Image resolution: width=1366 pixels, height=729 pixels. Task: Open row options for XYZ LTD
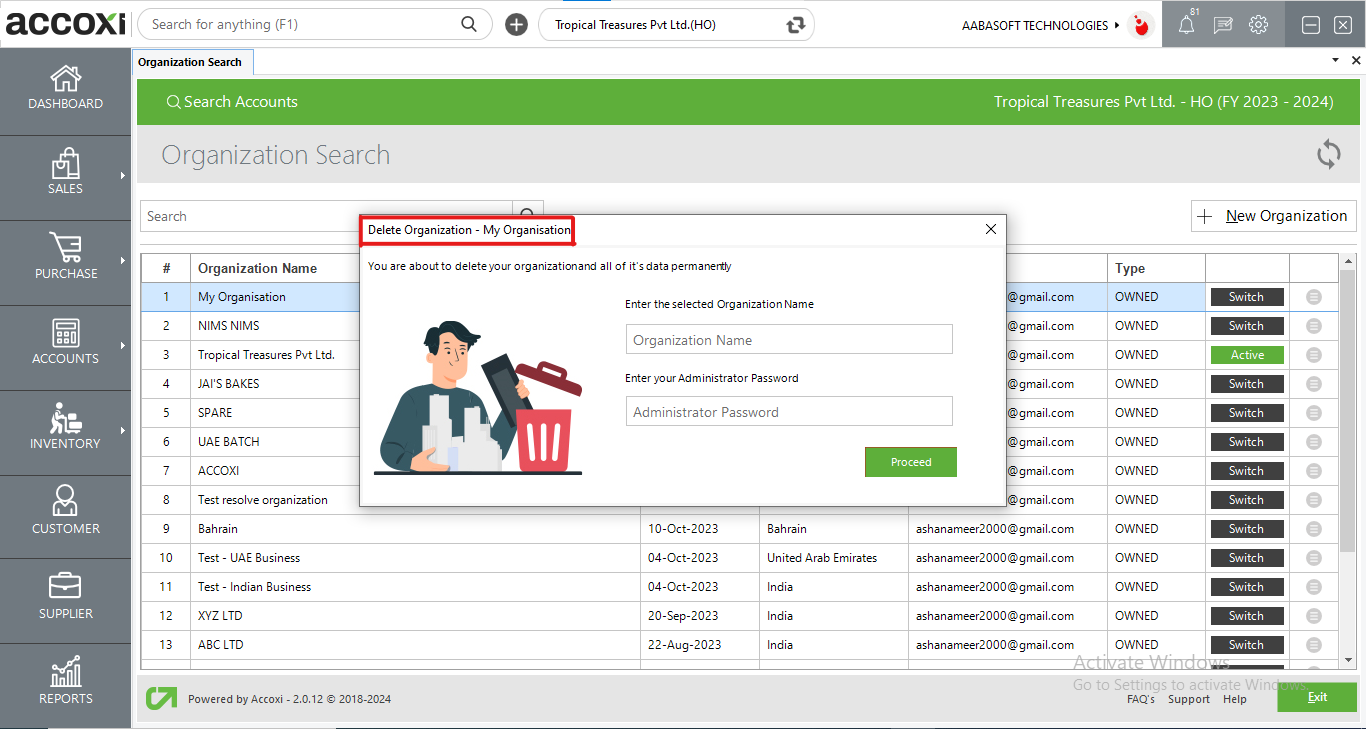[1314, 616]
